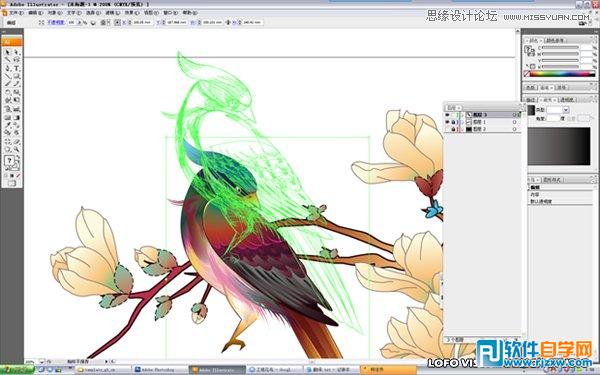Select the Zoom magnifier tool
Screen dimensions: 600x375
click(16, 148)
